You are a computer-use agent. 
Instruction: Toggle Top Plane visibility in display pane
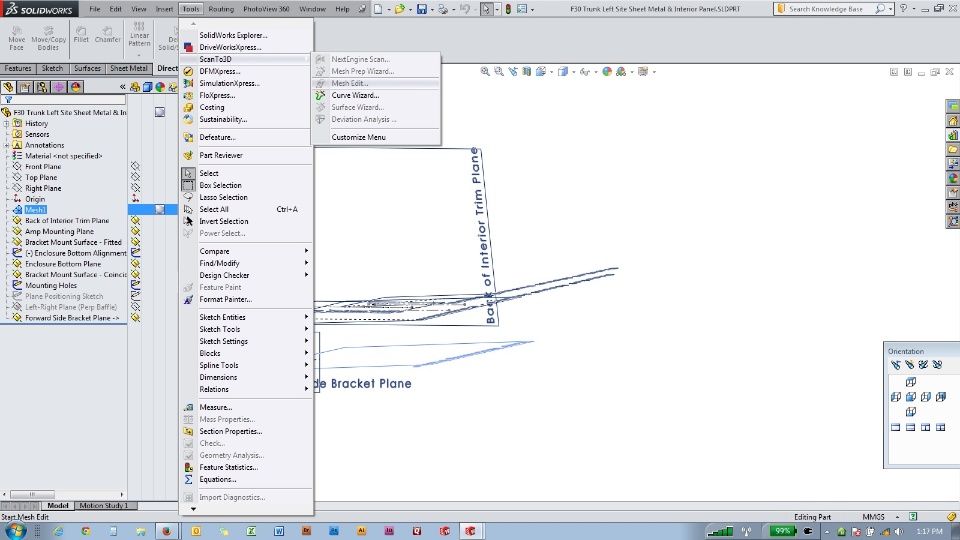(135, 178)
